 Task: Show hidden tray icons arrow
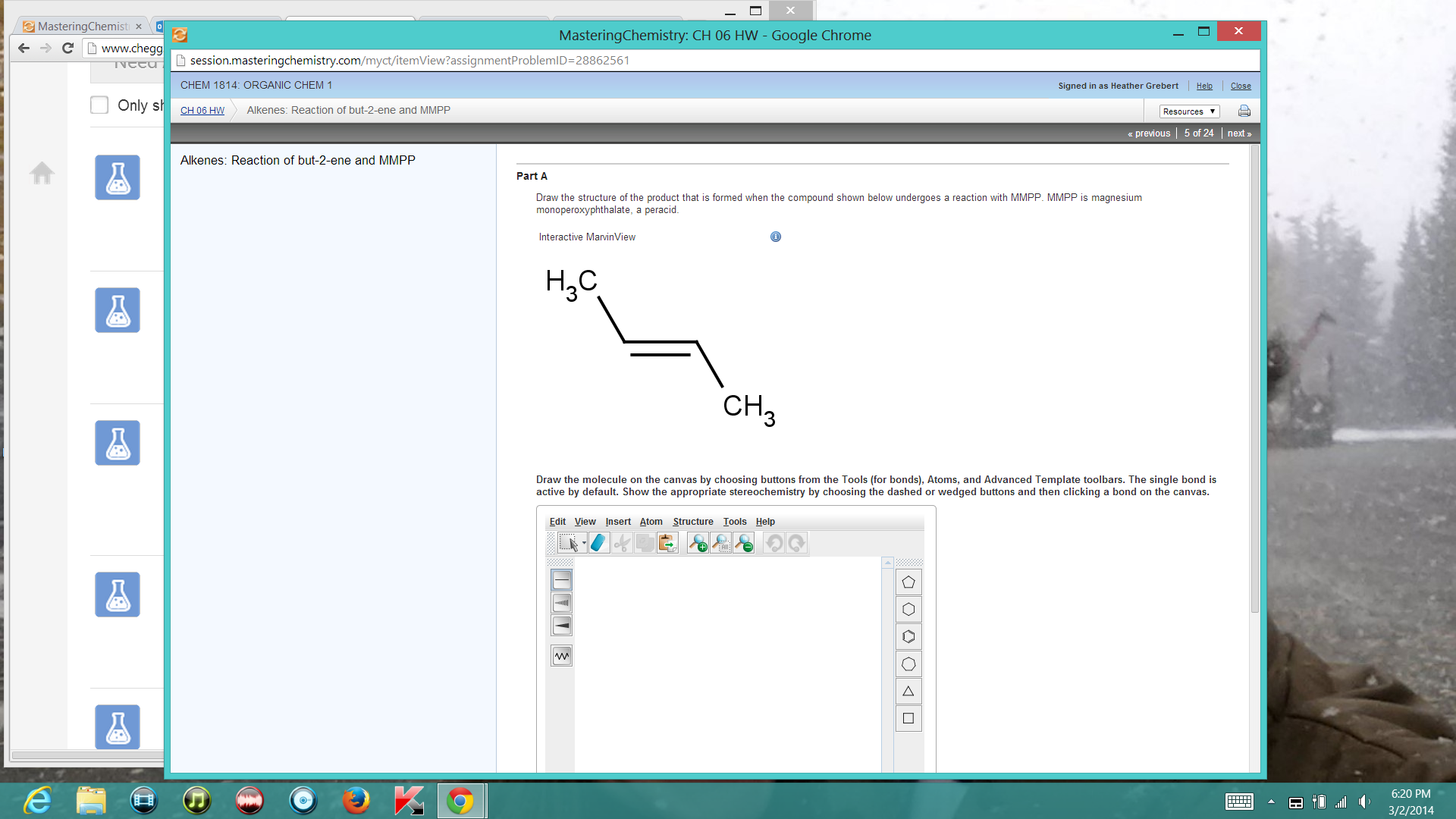pyautogui.click(x=1271, y=802)
